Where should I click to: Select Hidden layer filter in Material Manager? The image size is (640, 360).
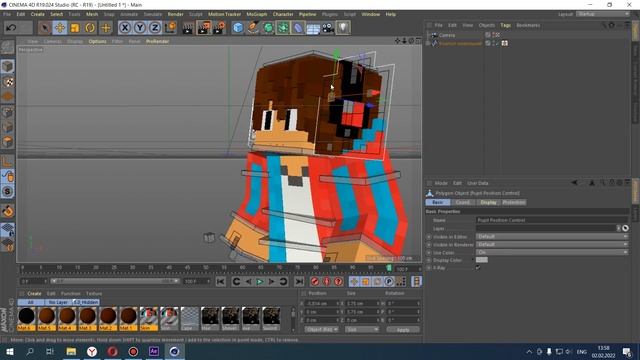(86, 302)
